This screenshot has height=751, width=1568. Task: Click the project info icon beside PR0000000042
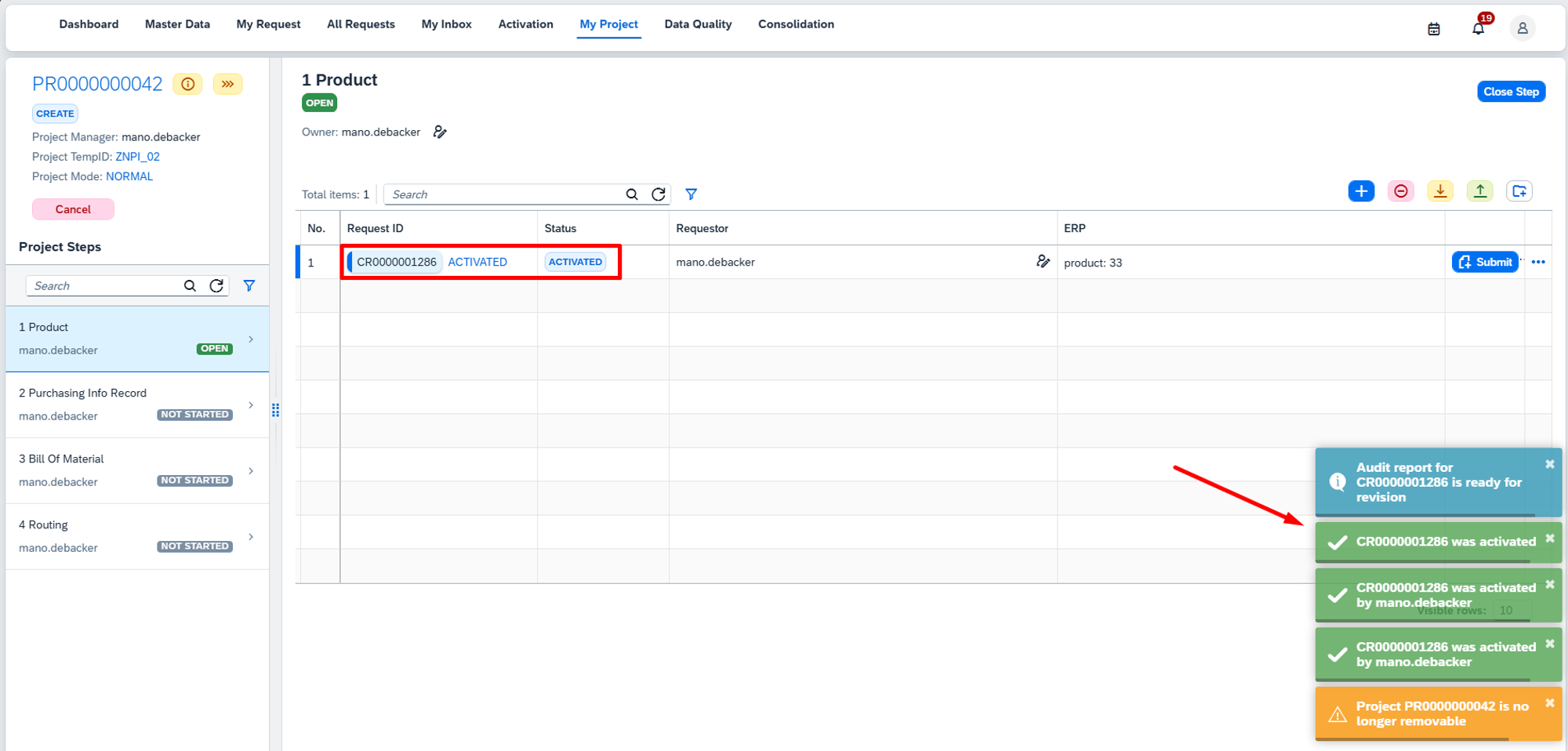[x=187, y=84]
